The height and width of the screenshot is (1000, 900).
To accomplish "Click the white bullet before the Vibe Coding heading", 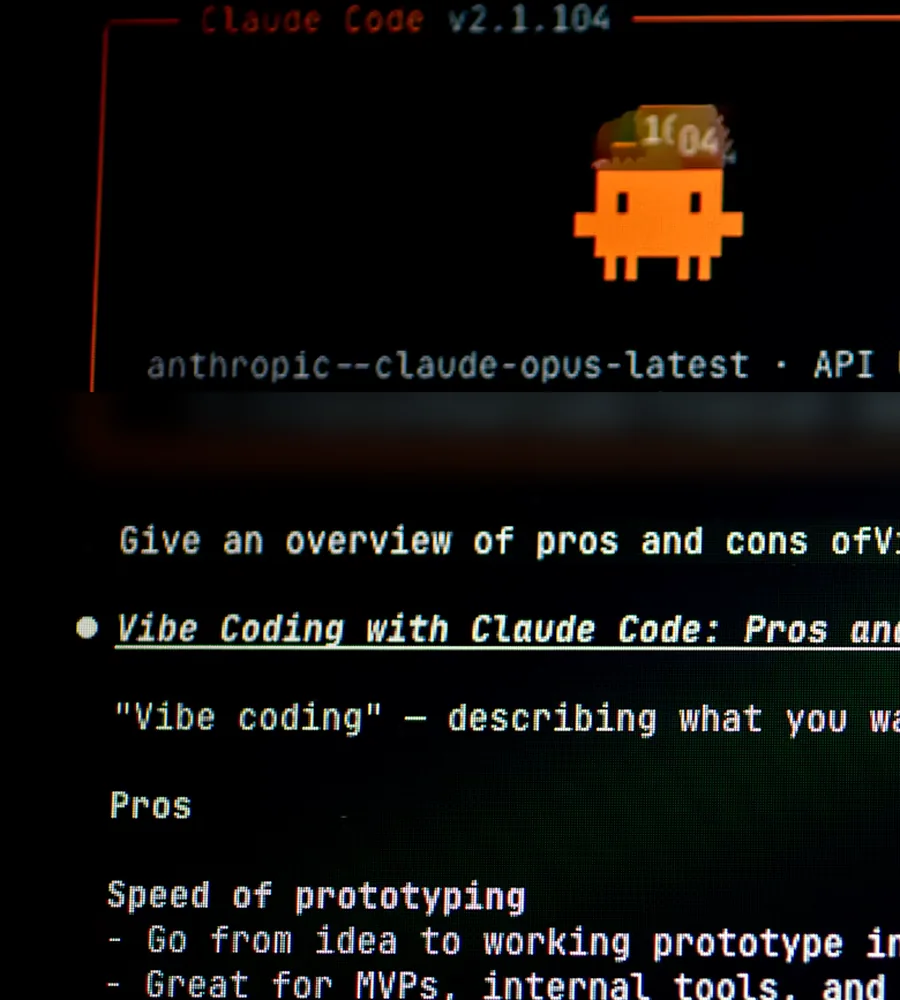I will pyautogui.click(x=87, y=628).
